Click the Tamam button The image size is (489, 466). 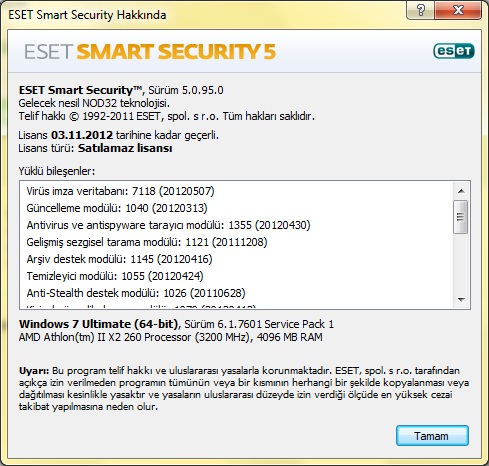pos(432,435)
